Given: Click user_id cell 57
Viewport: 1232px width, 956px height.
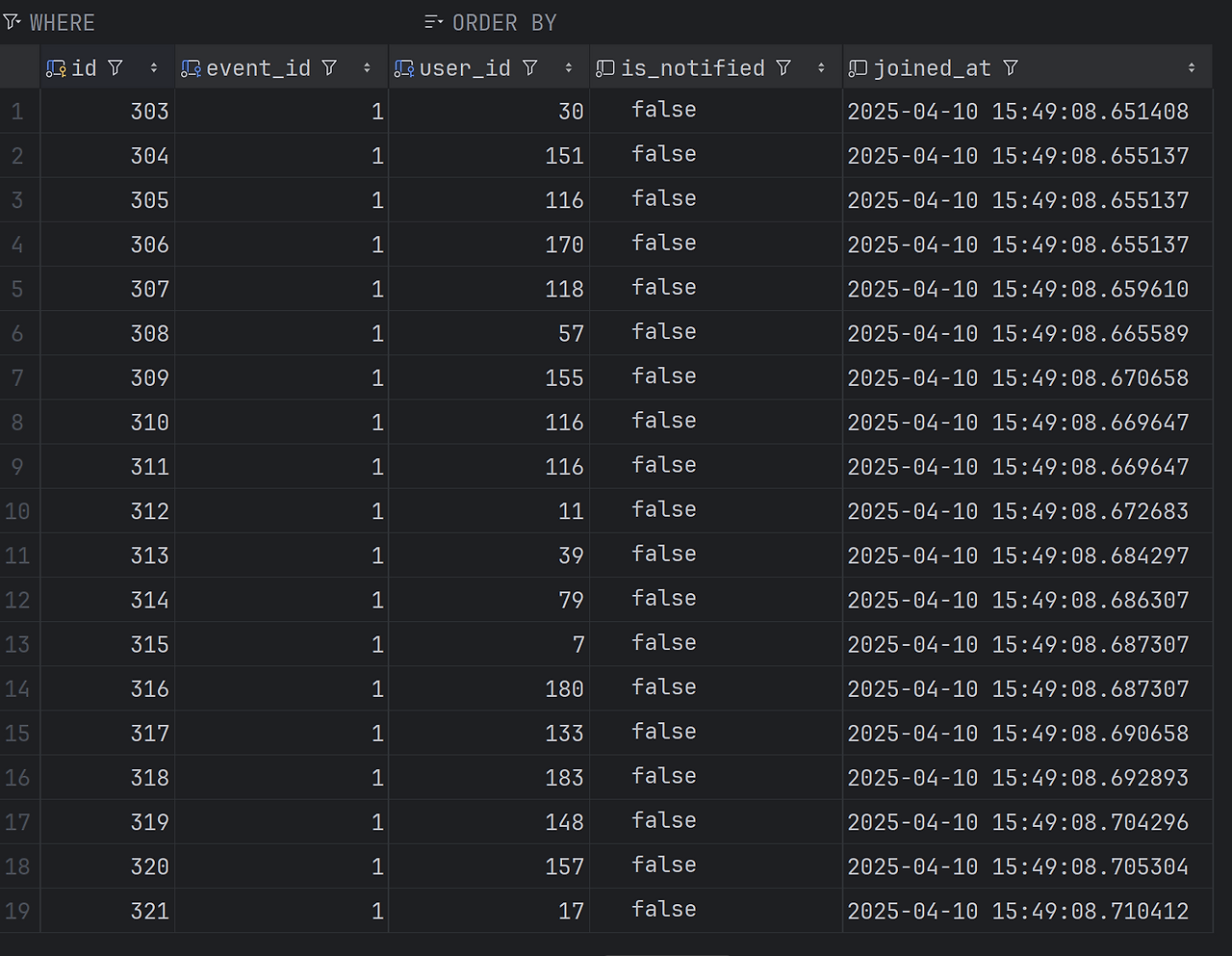Looking at the screenshot, I should (x=489, y=333).
